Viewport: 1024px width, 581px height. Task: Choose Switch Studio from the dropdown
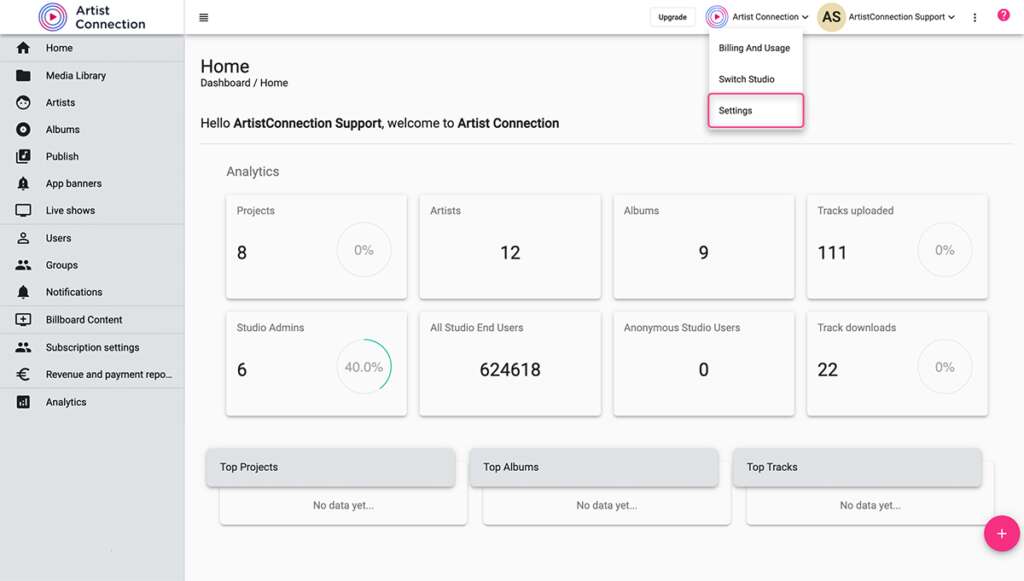755,79
